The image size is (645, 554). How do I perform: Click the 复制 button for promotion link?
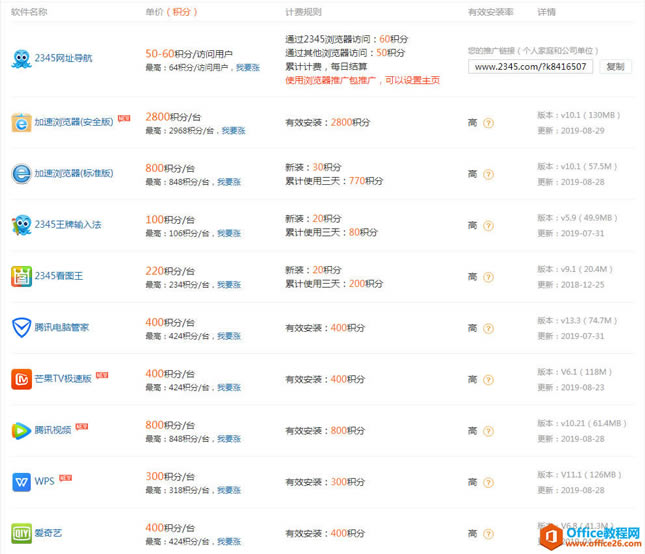tap(615, 67)
